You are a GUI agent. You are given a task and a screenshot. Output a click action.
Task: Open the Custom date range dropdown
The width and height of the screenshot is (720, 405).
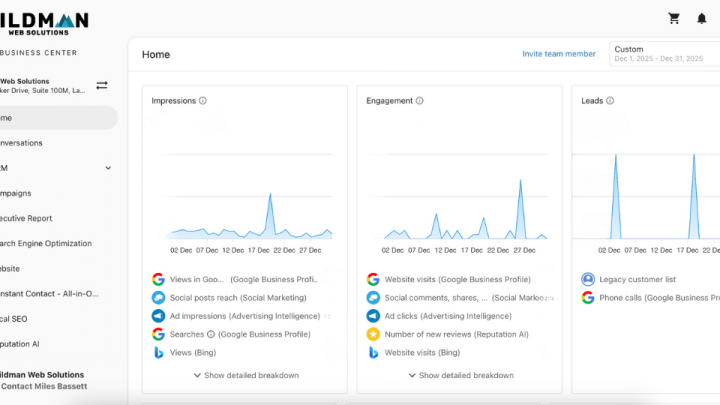coord(664,54)
